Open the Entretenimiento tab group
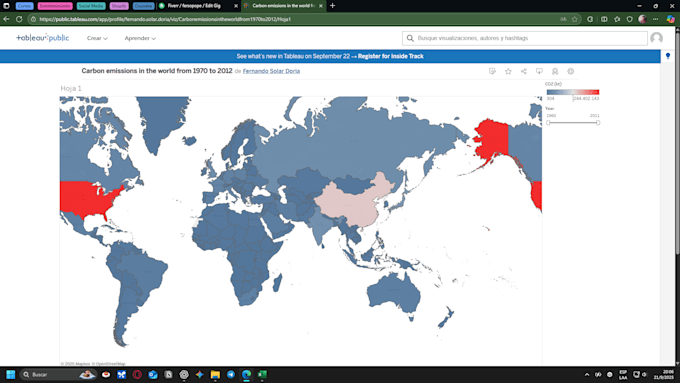Viewport: 680px width, 383px height. click(x=55, y=6)
